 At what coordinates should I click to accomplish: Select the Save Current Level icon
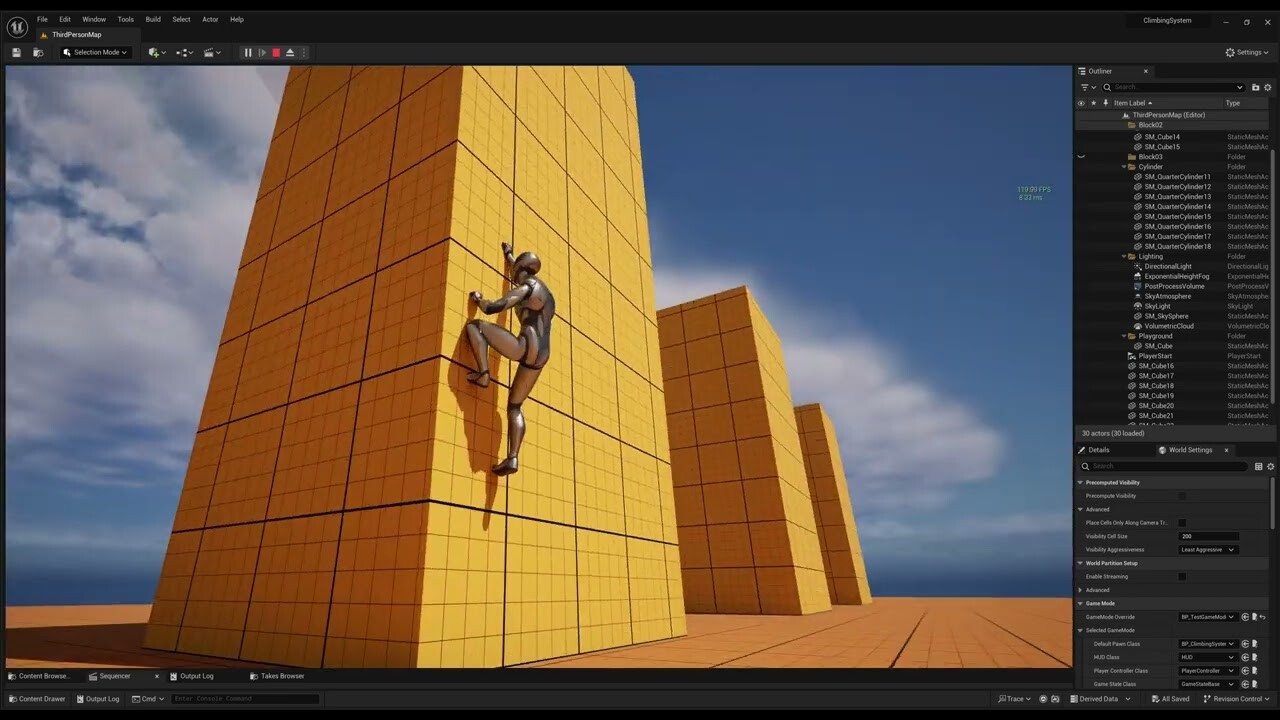point(15,52)
